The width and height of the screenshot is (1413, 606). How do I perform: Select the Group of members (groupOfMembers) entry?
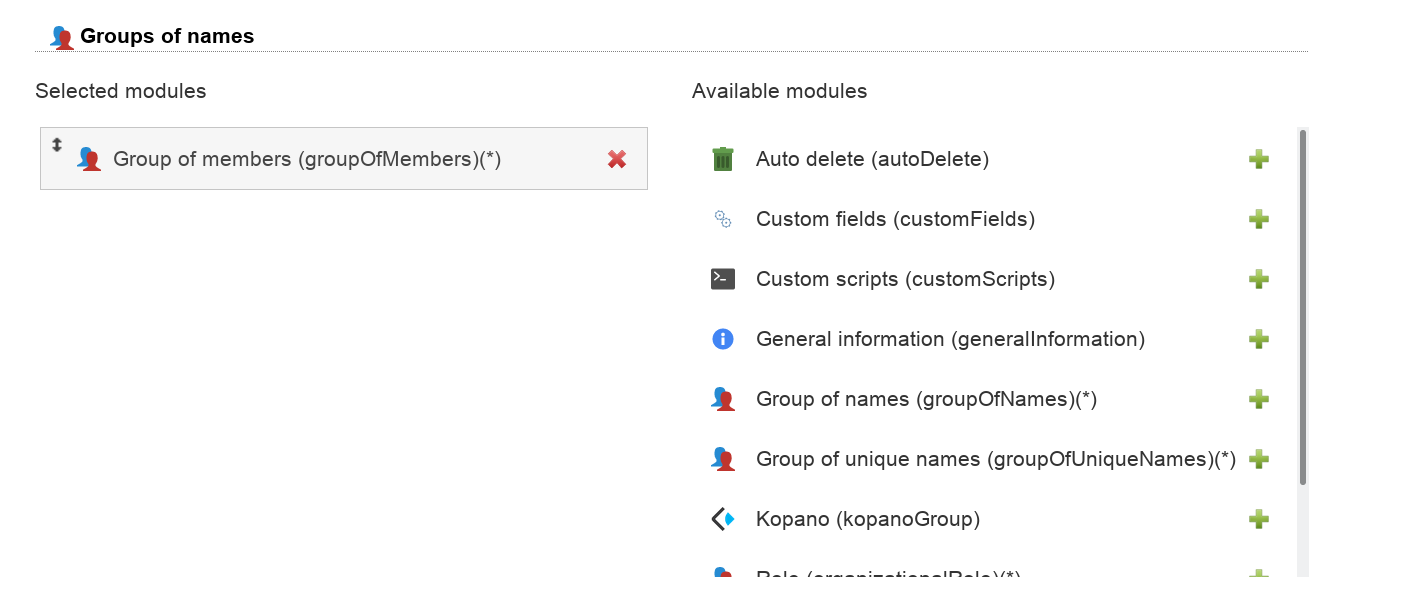307,159
